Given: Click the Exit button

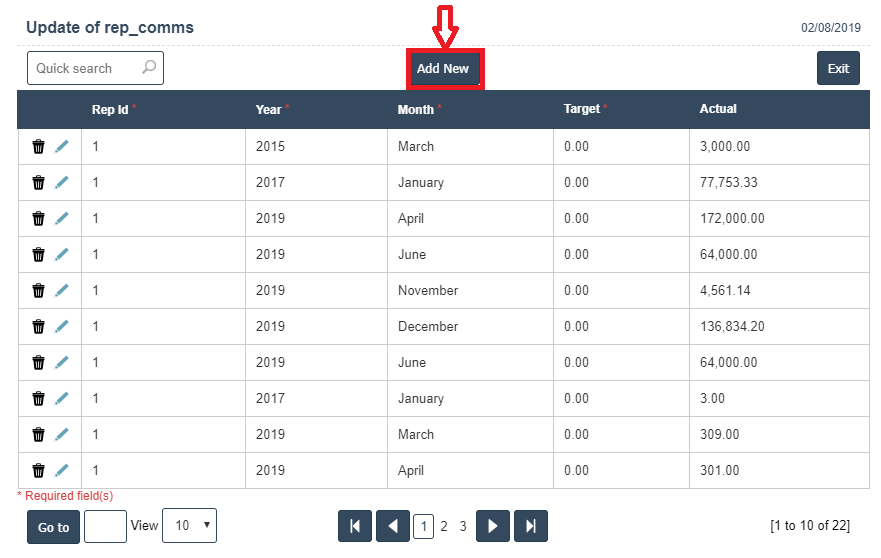Looking at the screenshot, I should click(838, 68).
